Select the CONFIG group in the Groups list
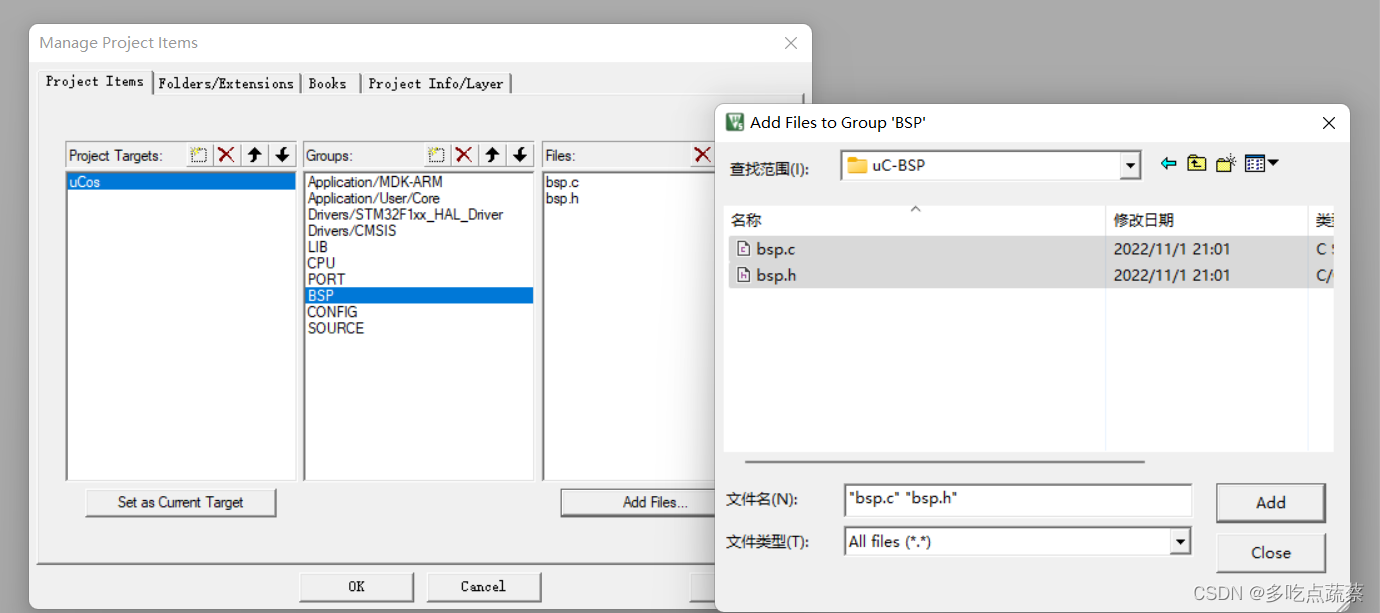The width and height of the screenshot is (1380, 613). point(331,311)
